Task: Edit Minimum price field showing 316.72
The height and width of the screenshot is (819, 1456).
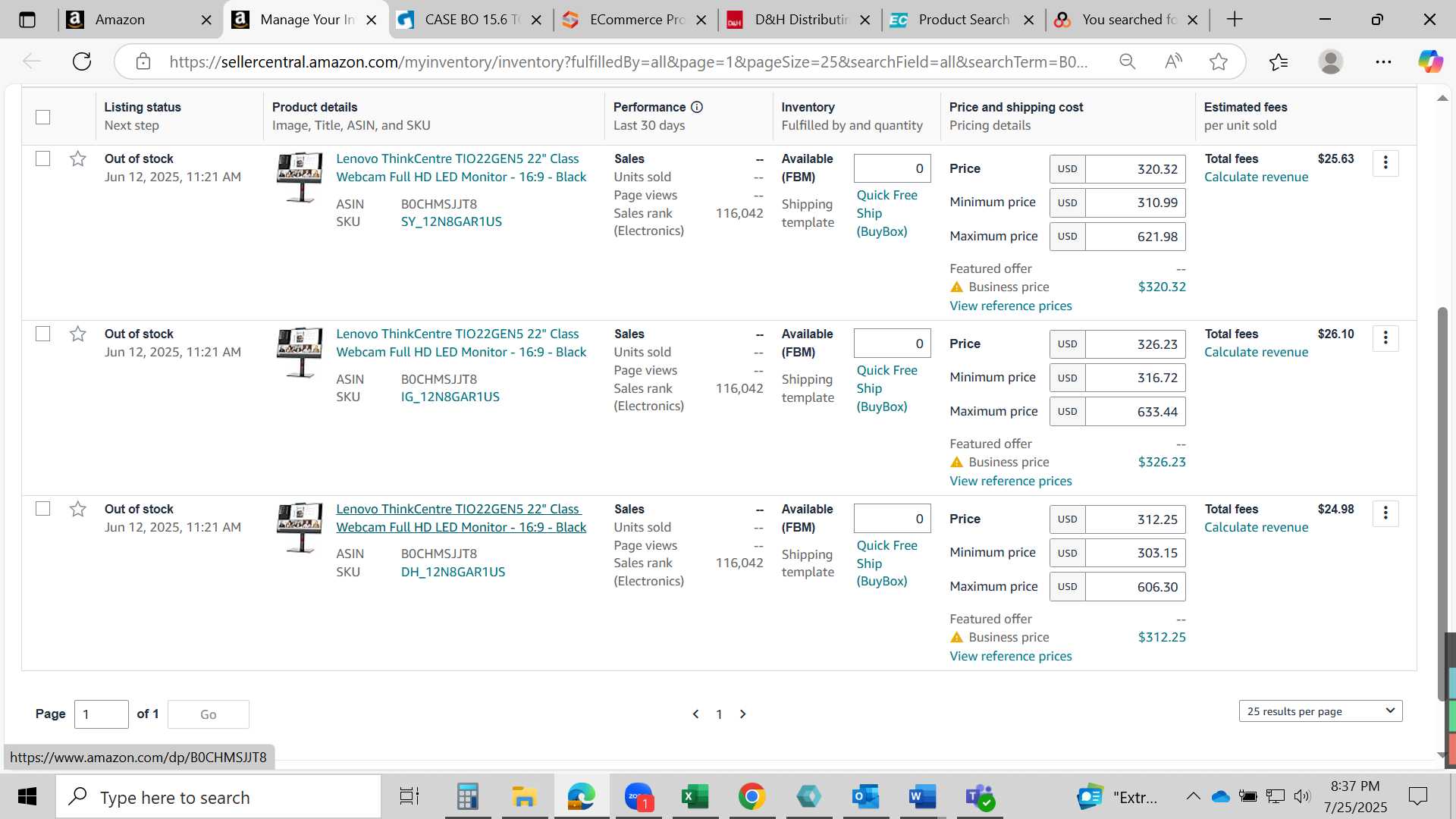Action: 1135,378
